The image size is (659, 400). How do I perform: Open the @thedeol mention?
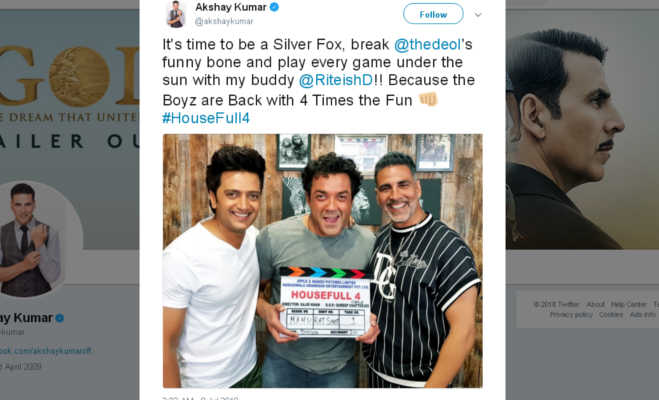click(427, 44)
